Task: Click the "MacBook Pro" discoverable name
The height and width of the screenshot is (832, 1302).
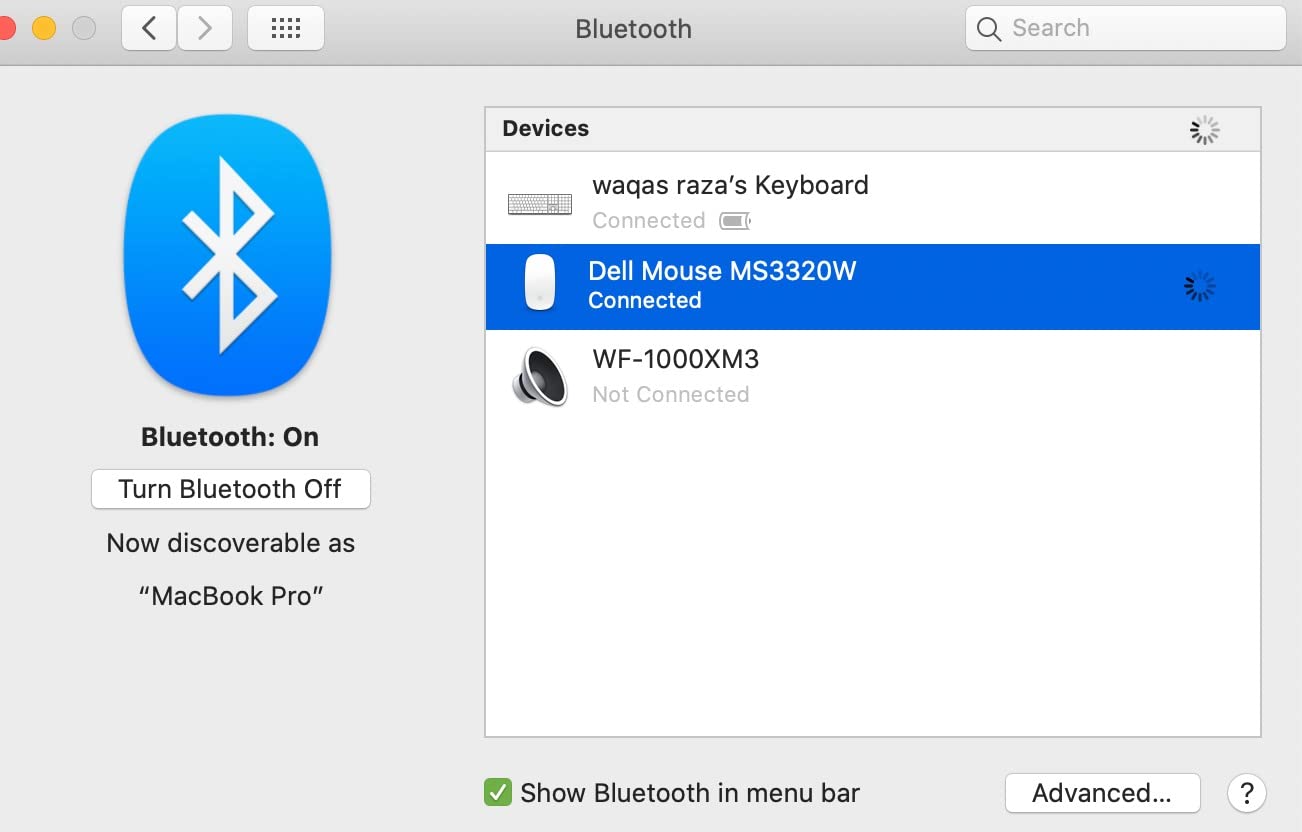Action: point(231,596)
